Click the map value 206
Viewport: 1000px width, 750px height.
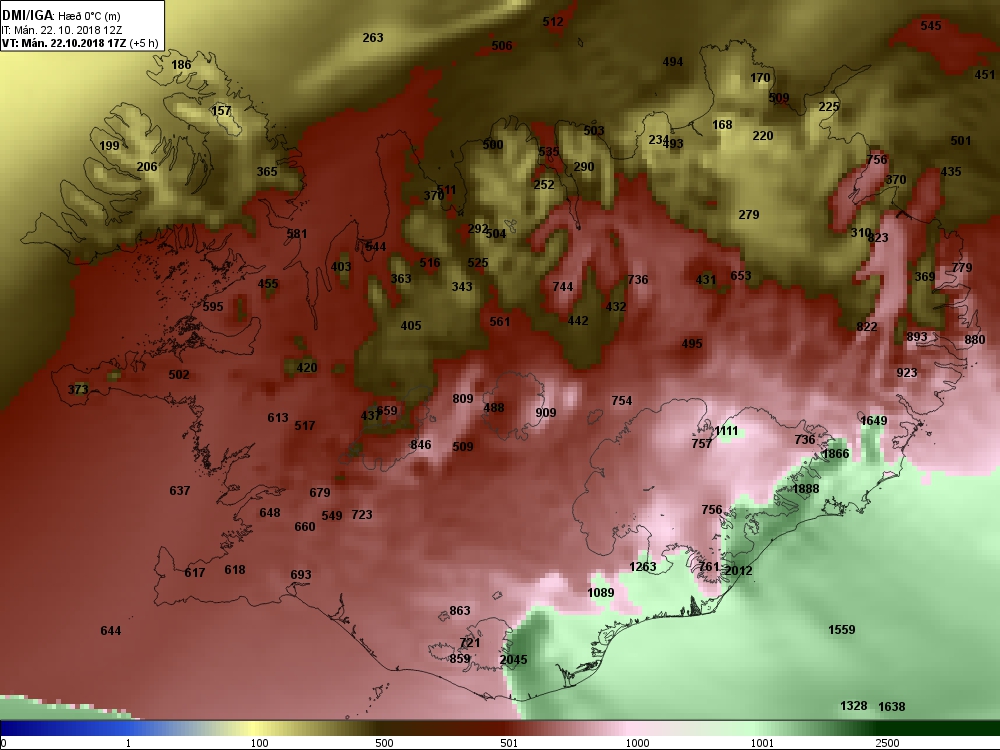tap(147, 166)
